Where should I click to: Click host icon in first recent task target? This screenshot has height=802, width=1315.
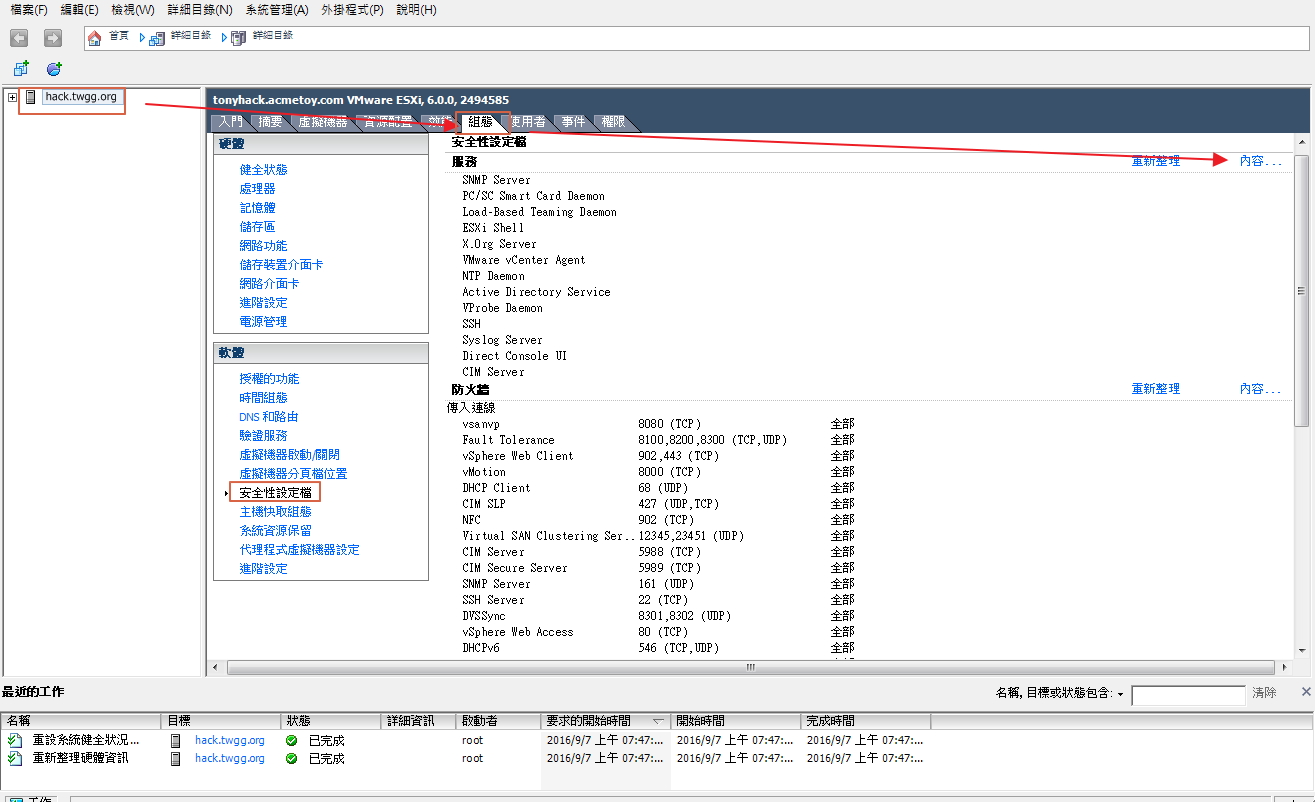(x=176, y=740)
